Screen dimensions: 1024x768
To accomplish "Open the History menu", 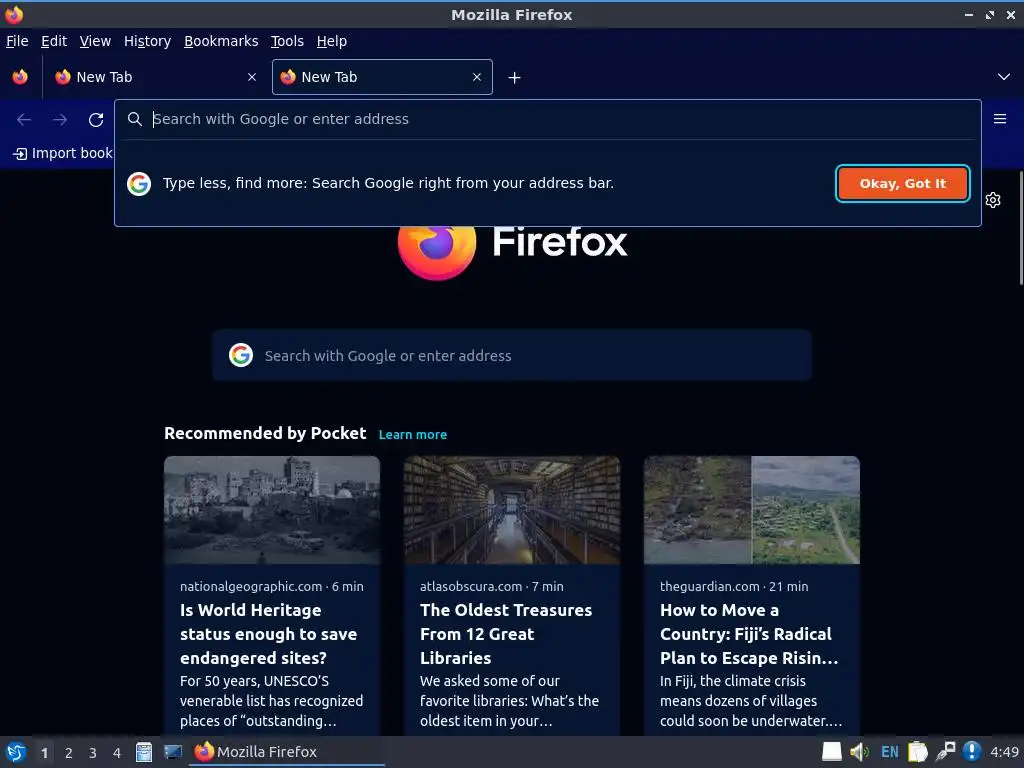I will point(148,41).
